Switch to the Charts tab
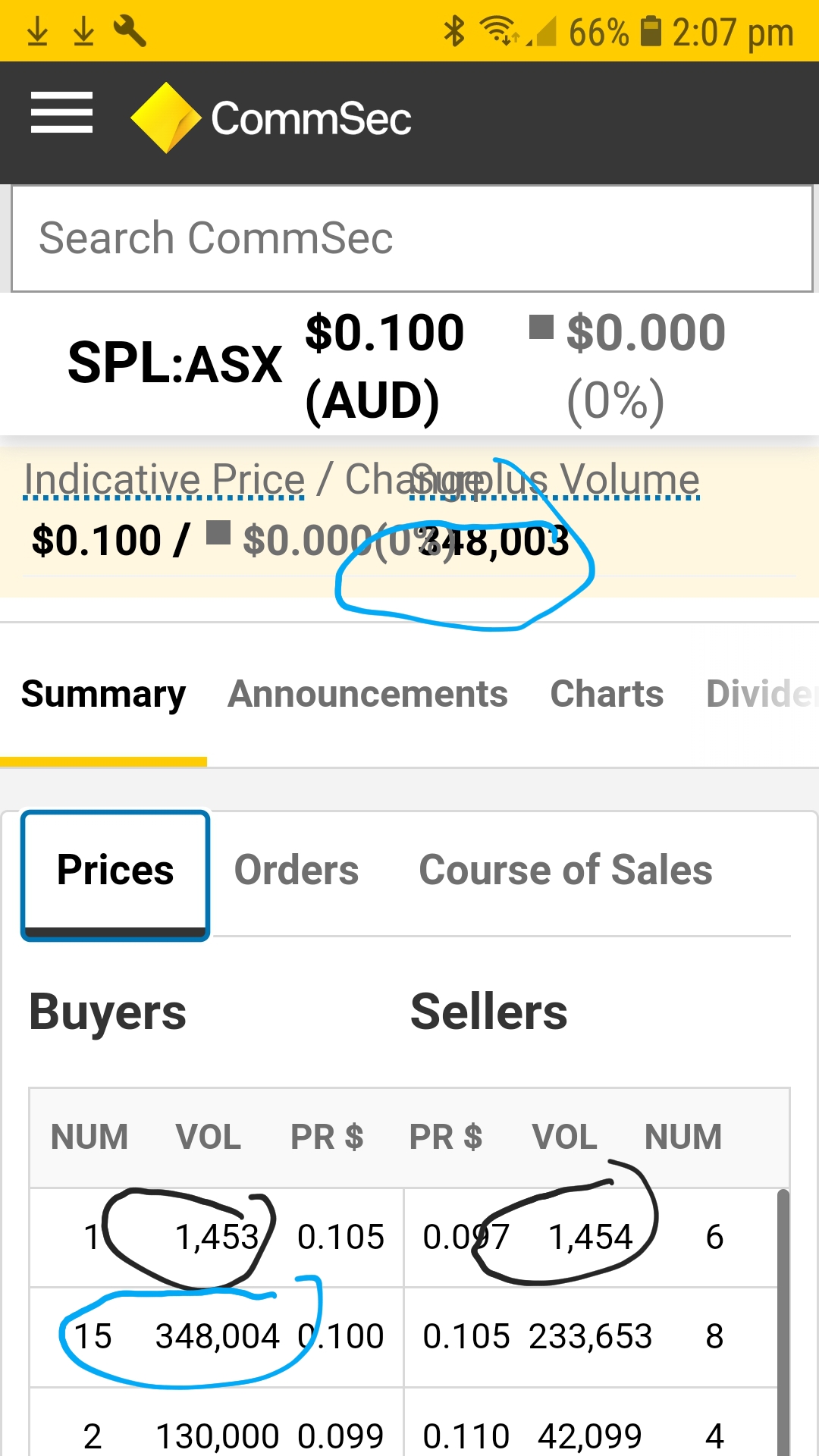819x1456 pixels. (x=607, y=694)
